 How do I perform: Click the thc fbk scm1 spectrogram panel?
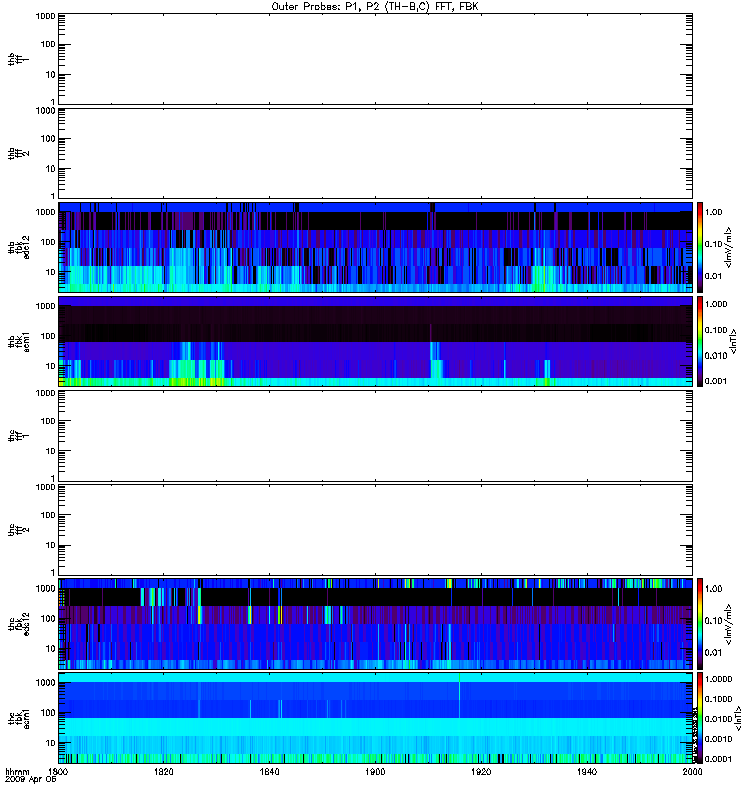point(376,718)
